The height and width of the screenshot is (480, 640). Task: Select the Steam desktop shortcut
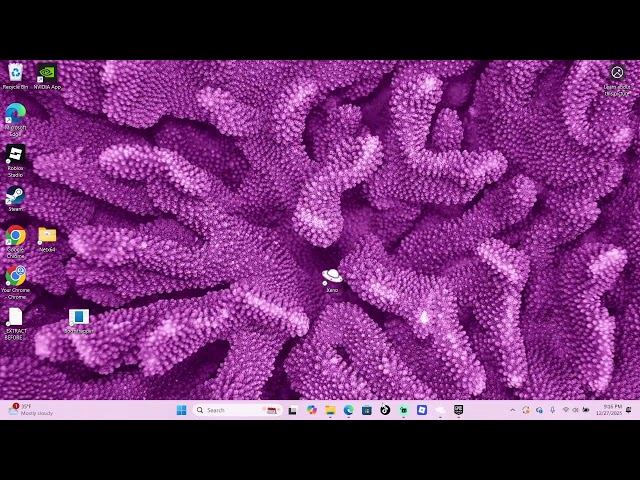(16, 199)
